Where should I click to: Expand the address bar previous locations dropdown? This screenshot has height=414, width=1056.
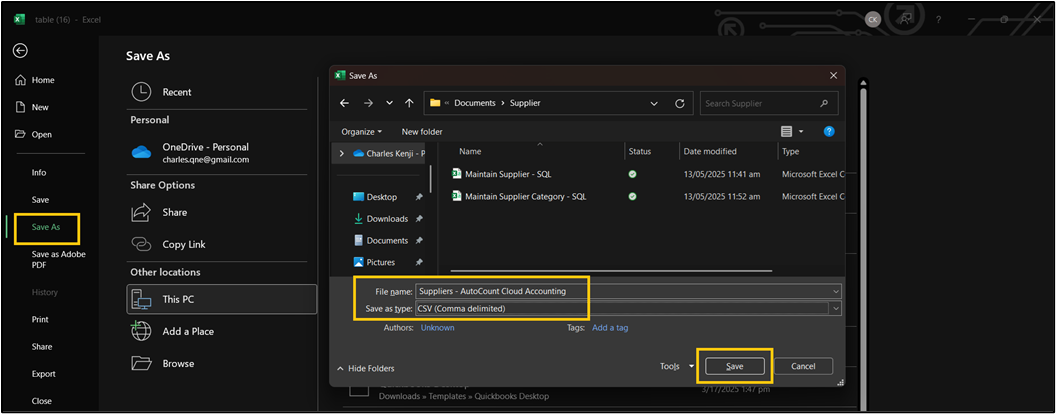point(654,104)
